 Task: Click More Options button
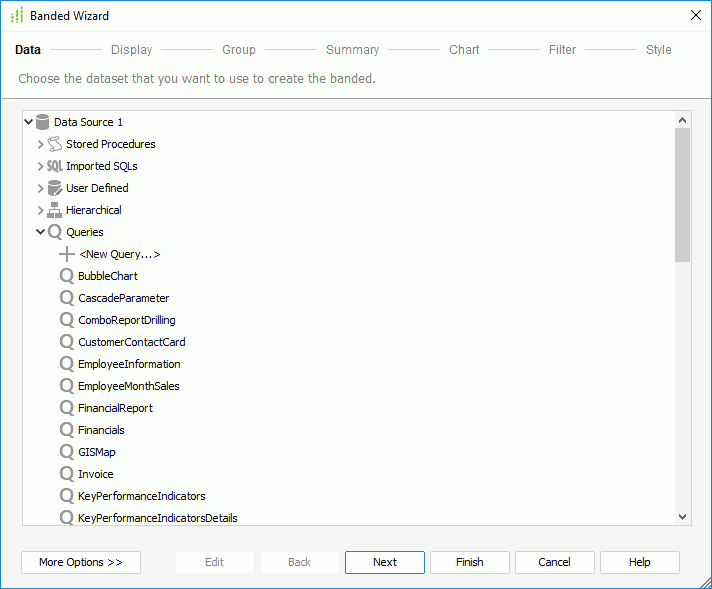point(81,562)
